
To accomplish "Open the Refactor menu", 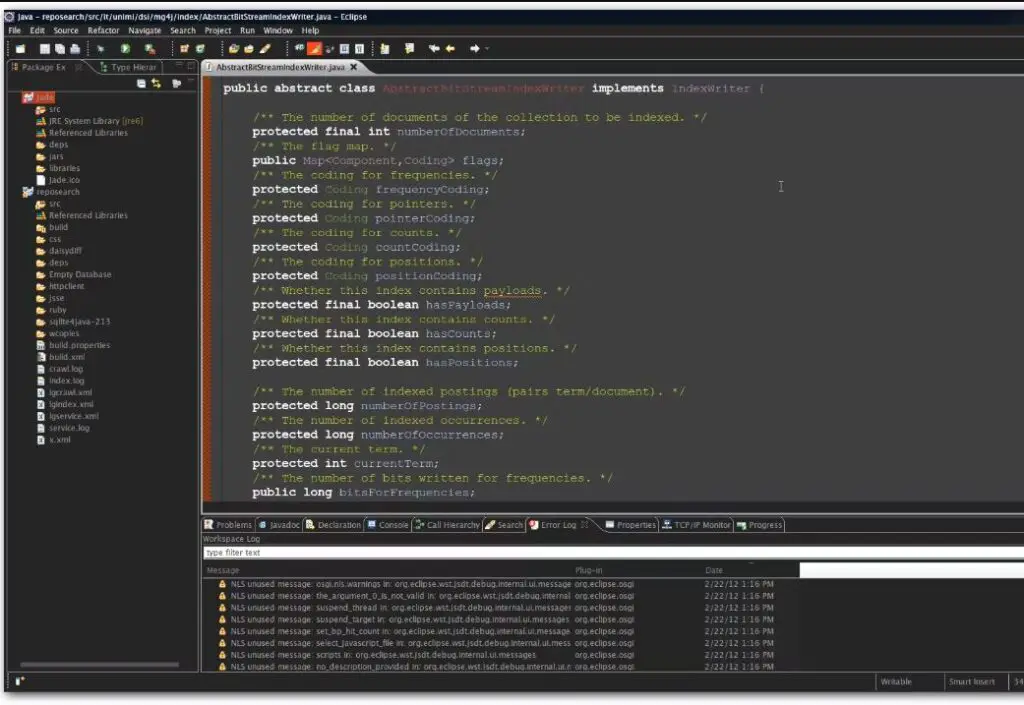I will click(x=103, y=31).
